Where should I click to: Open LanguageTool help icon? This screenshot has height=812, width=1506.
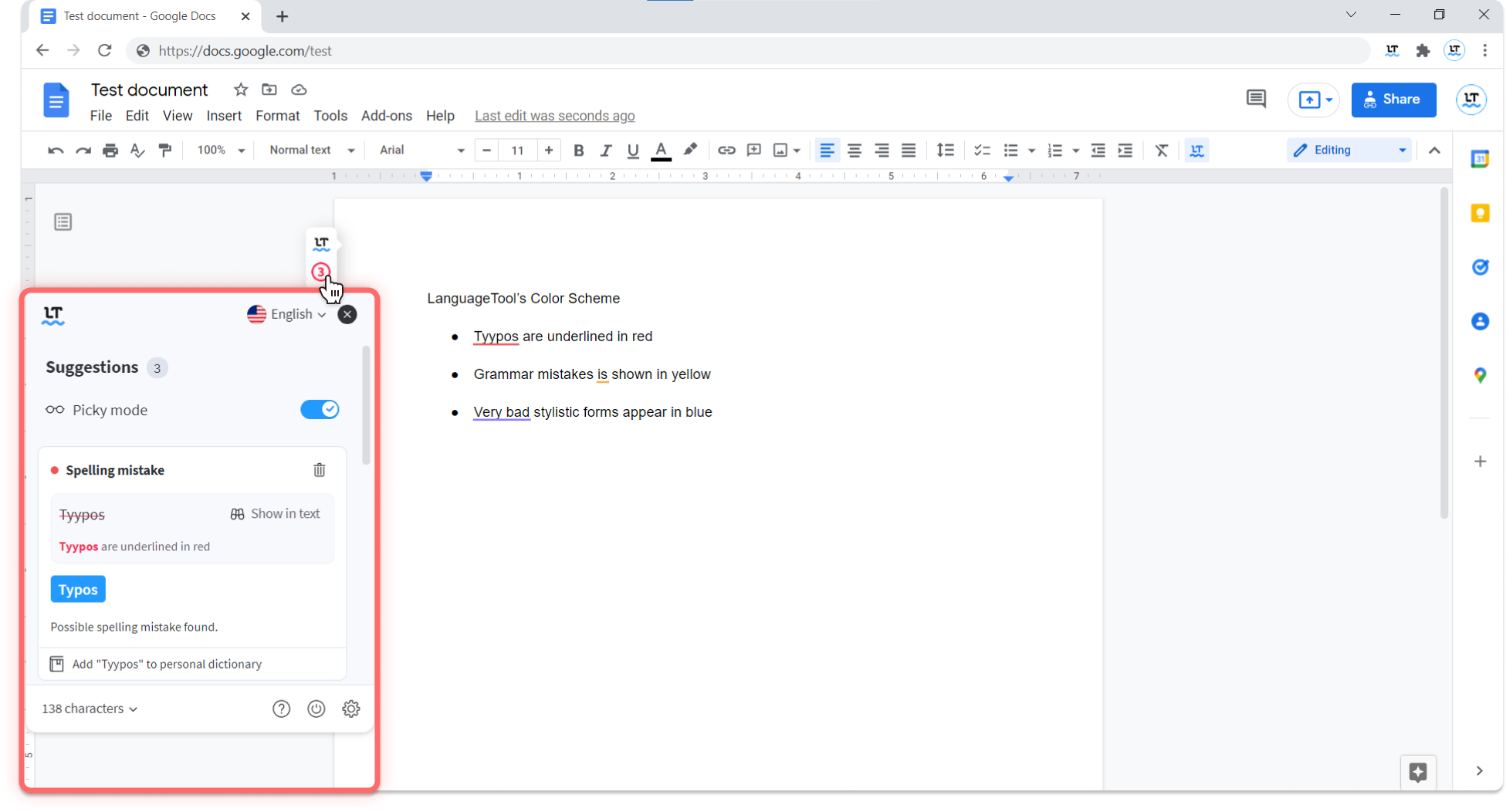pos(281,709)
